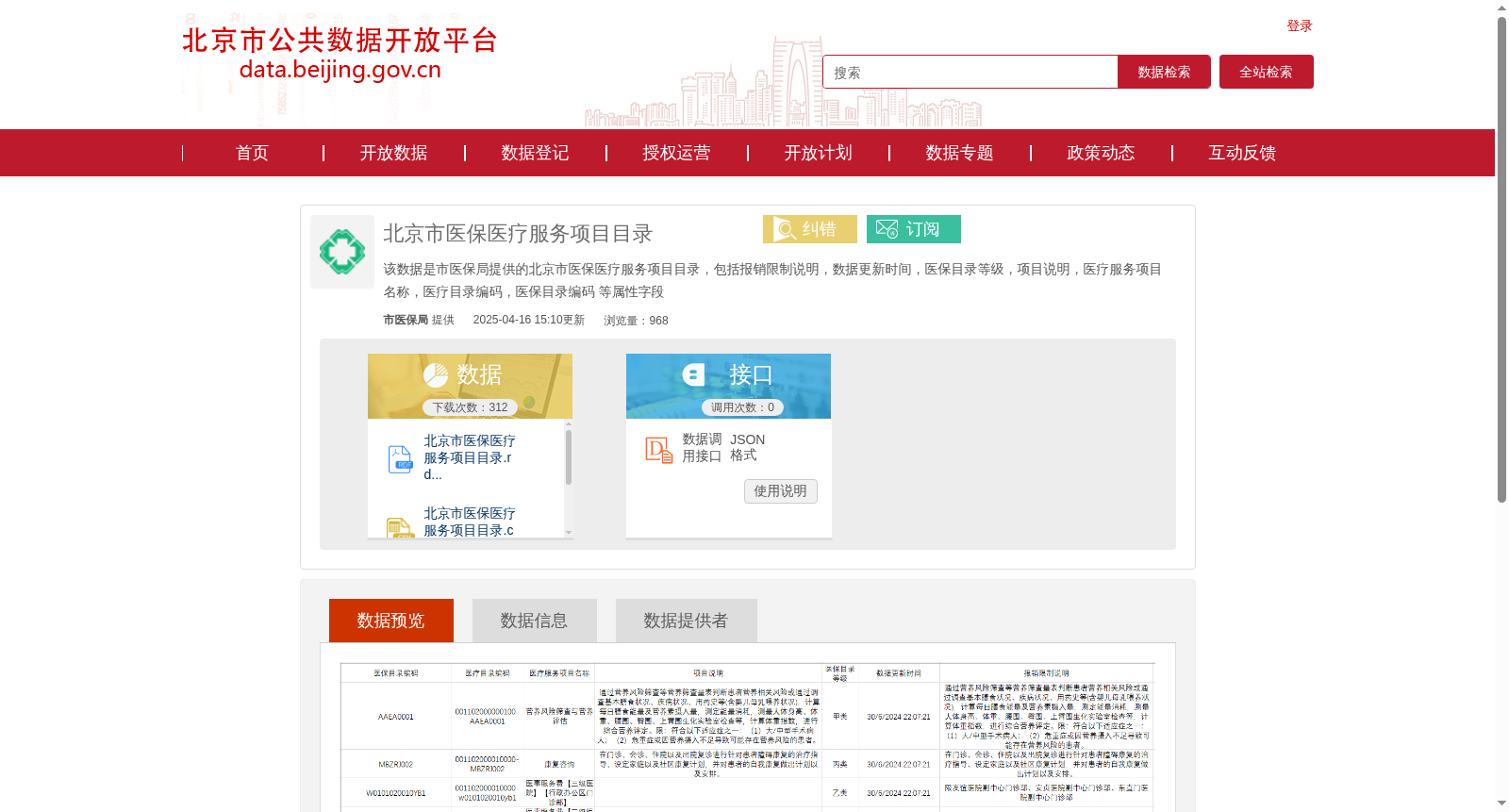The image size is (1509, 812).
Task: Click the JSON 格式 label
Action: click(747, 448)
